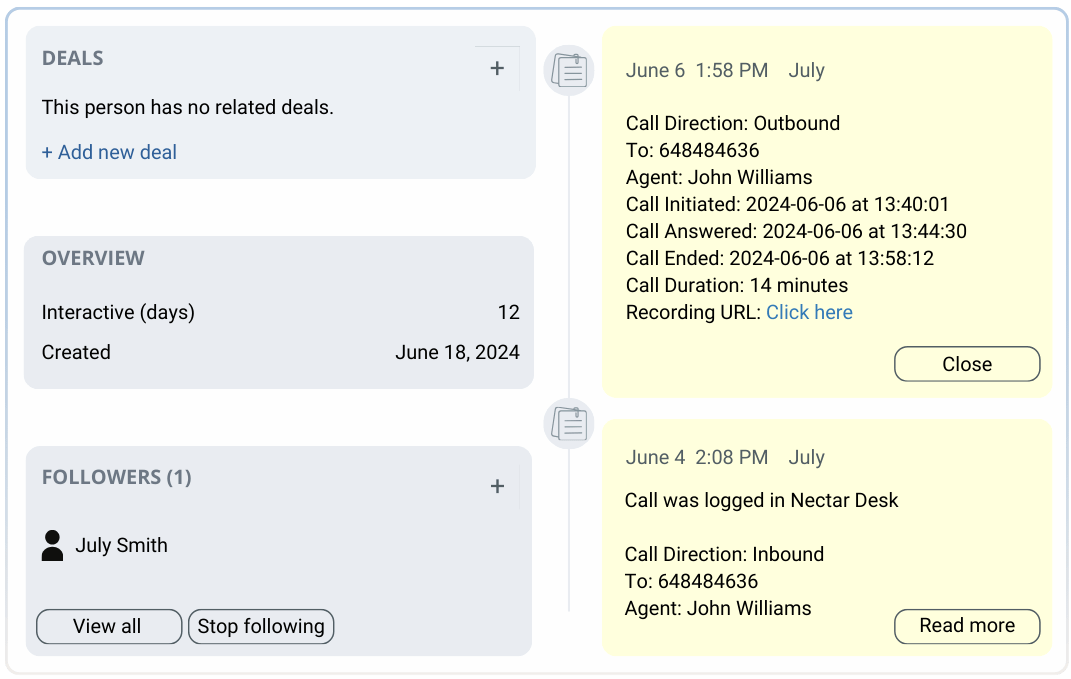Screen dimensions: 1071x679
Task: Click the DEALS section header
Action: [73, 58]
